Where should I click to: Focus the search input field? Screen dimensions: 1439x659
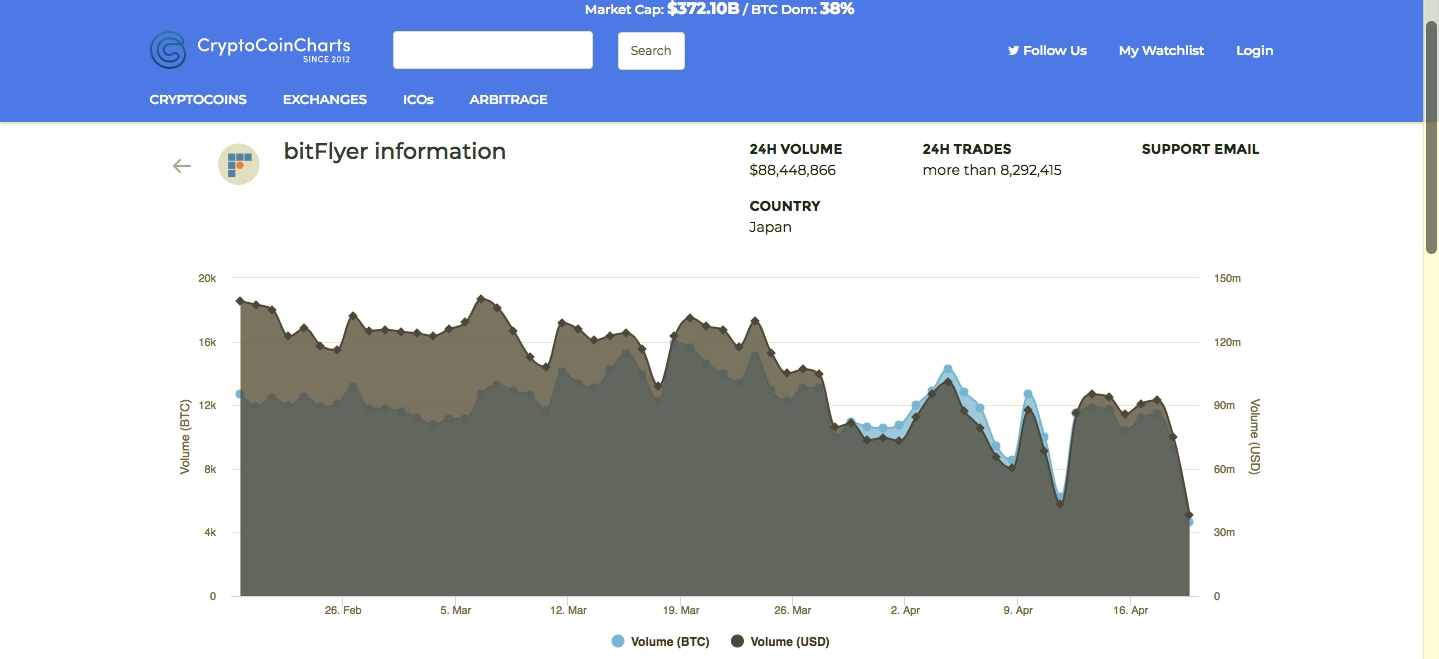[493, 50]
